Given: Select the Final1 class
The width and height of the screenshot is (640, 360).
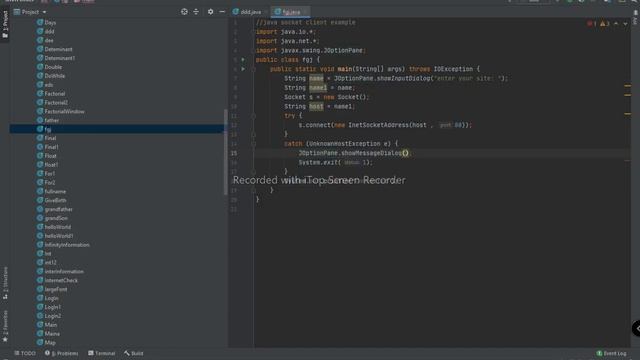Looking at the screenshot, I should coord(48,147).
